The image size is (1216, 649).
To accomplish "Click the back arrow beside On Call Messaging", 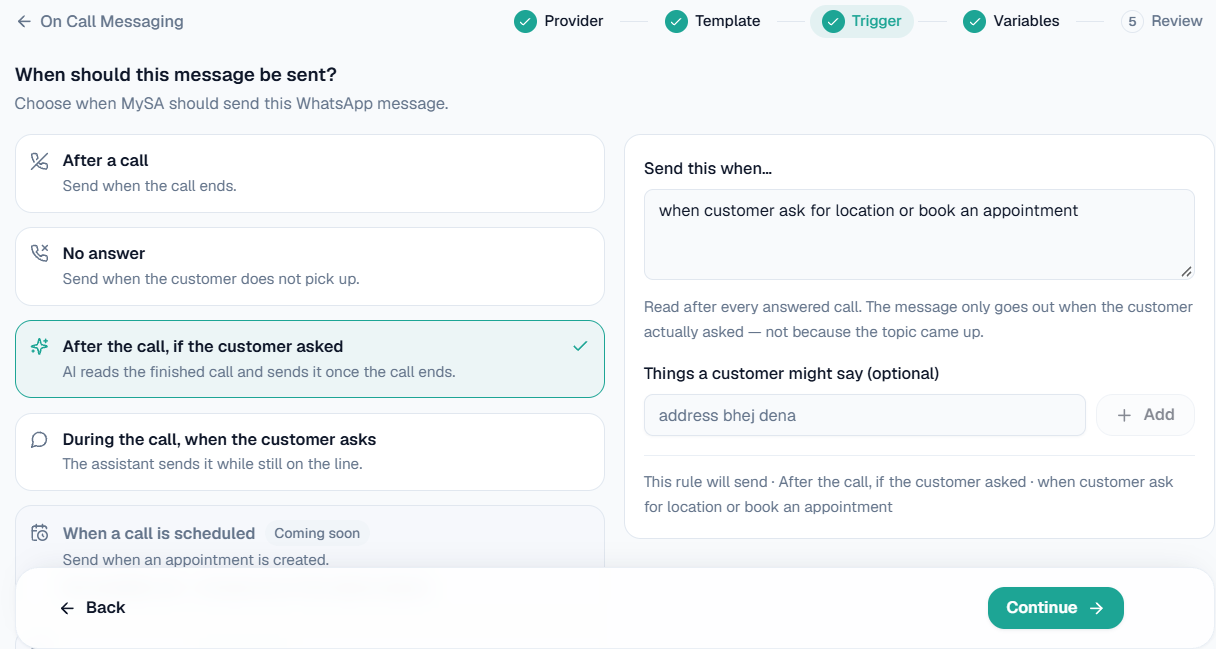I will 24,21.
